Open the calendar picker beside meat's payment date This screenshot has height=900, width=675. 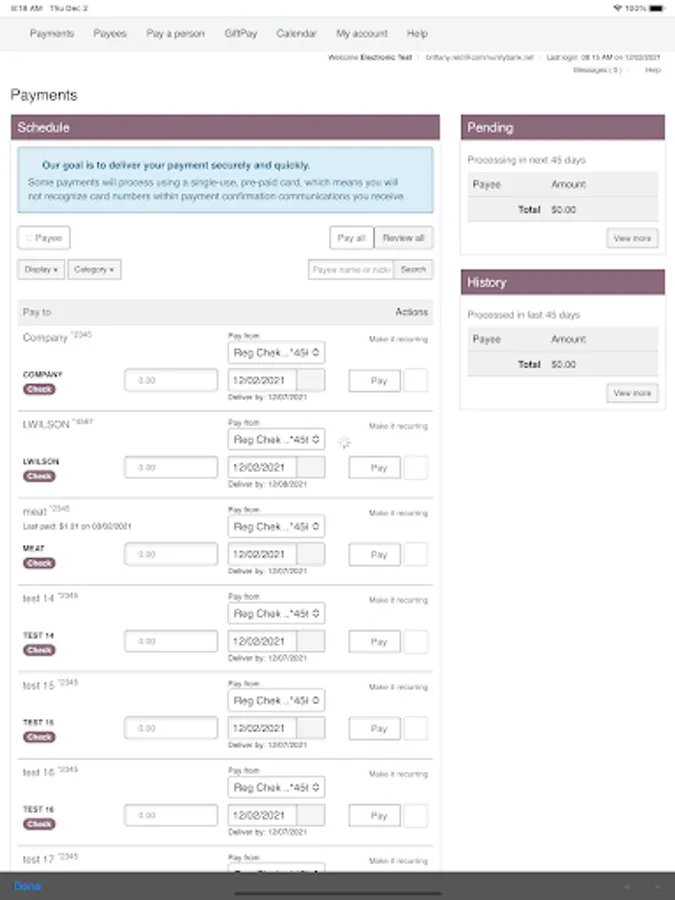(x=312, y=555)
